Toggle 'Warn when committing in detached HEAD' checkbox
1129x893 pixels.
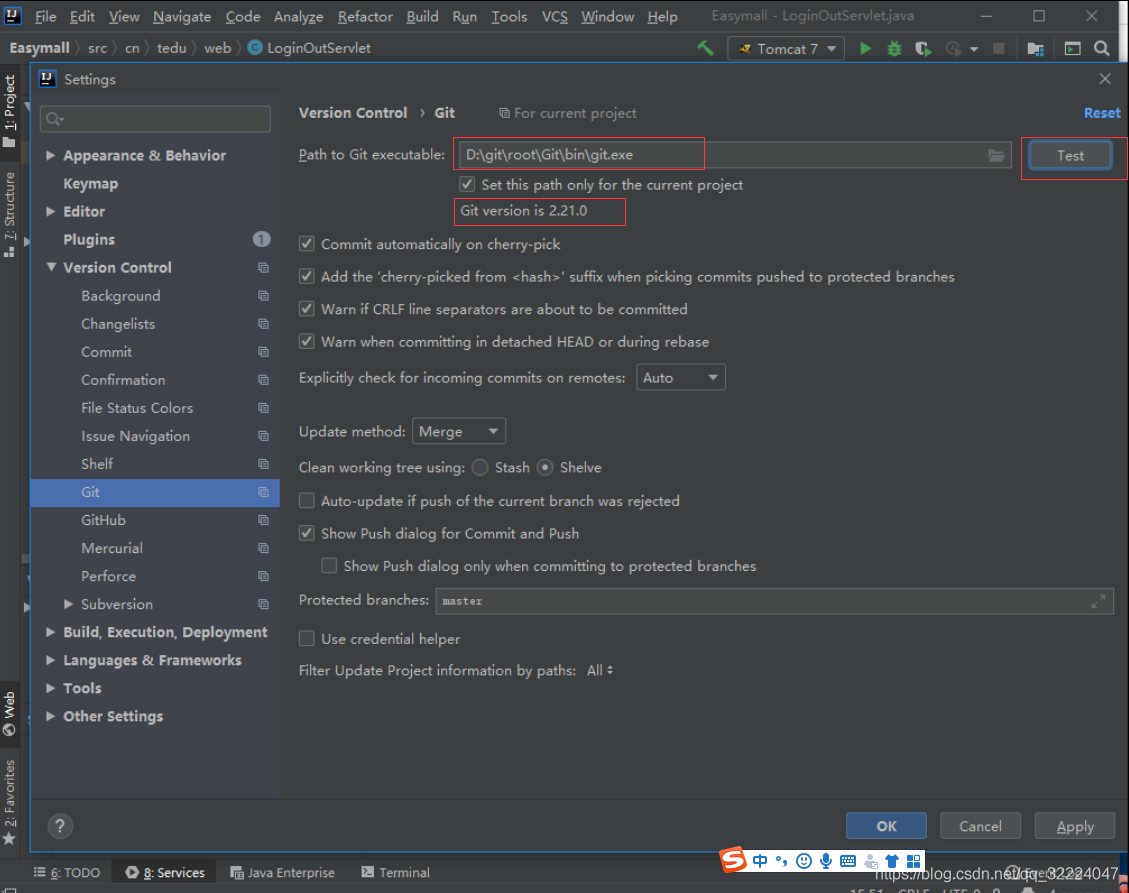307,341
